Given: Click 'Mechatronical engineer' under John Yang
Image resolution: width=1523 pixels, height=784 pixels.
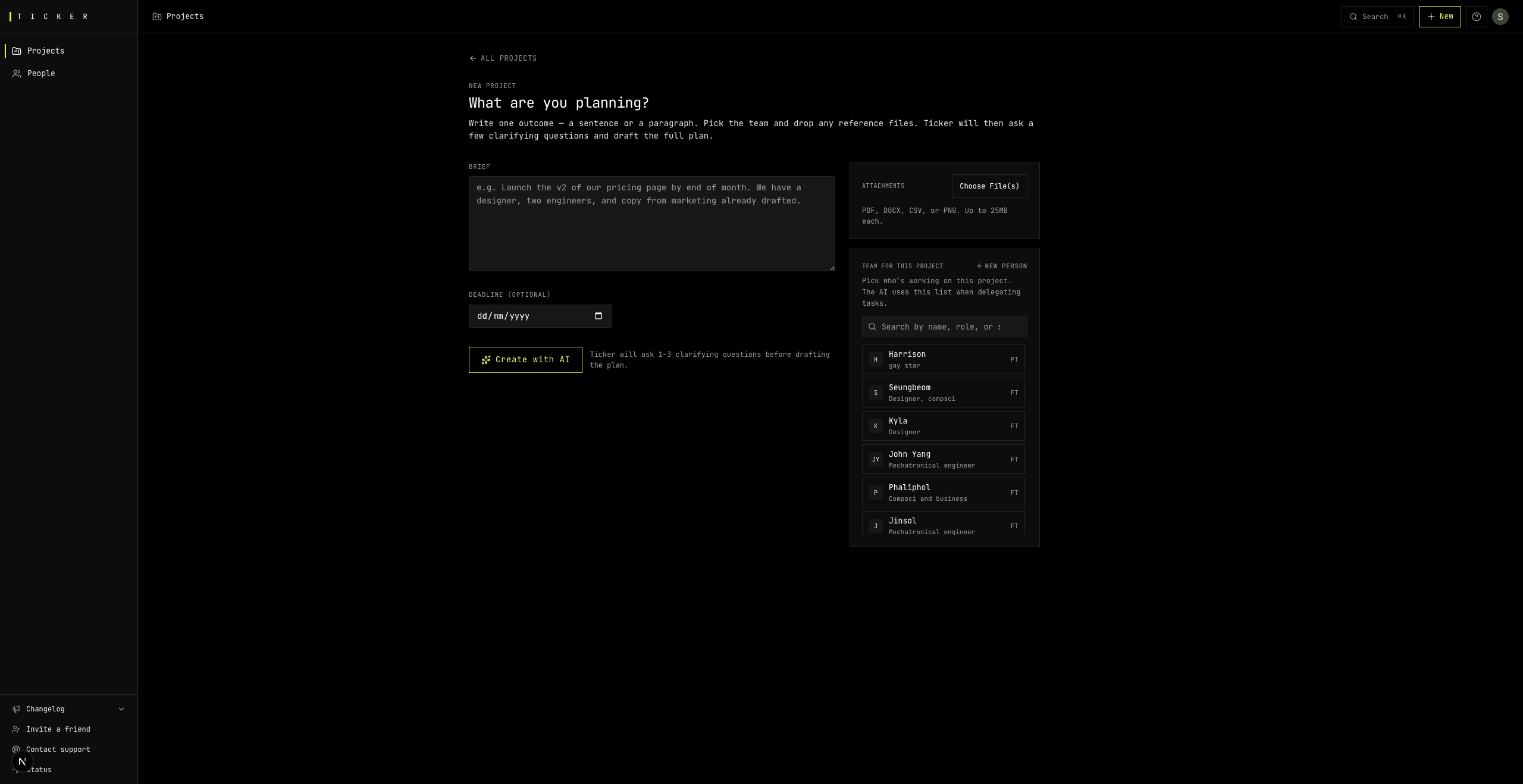Looking at the screenshot, I should point(932,465).
